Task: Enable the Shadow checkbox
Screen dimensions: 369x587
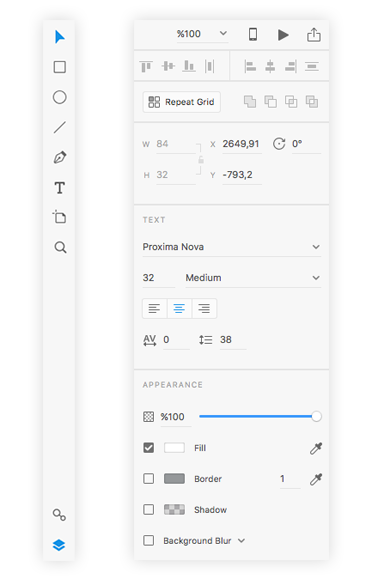Action: coord(149,510)
